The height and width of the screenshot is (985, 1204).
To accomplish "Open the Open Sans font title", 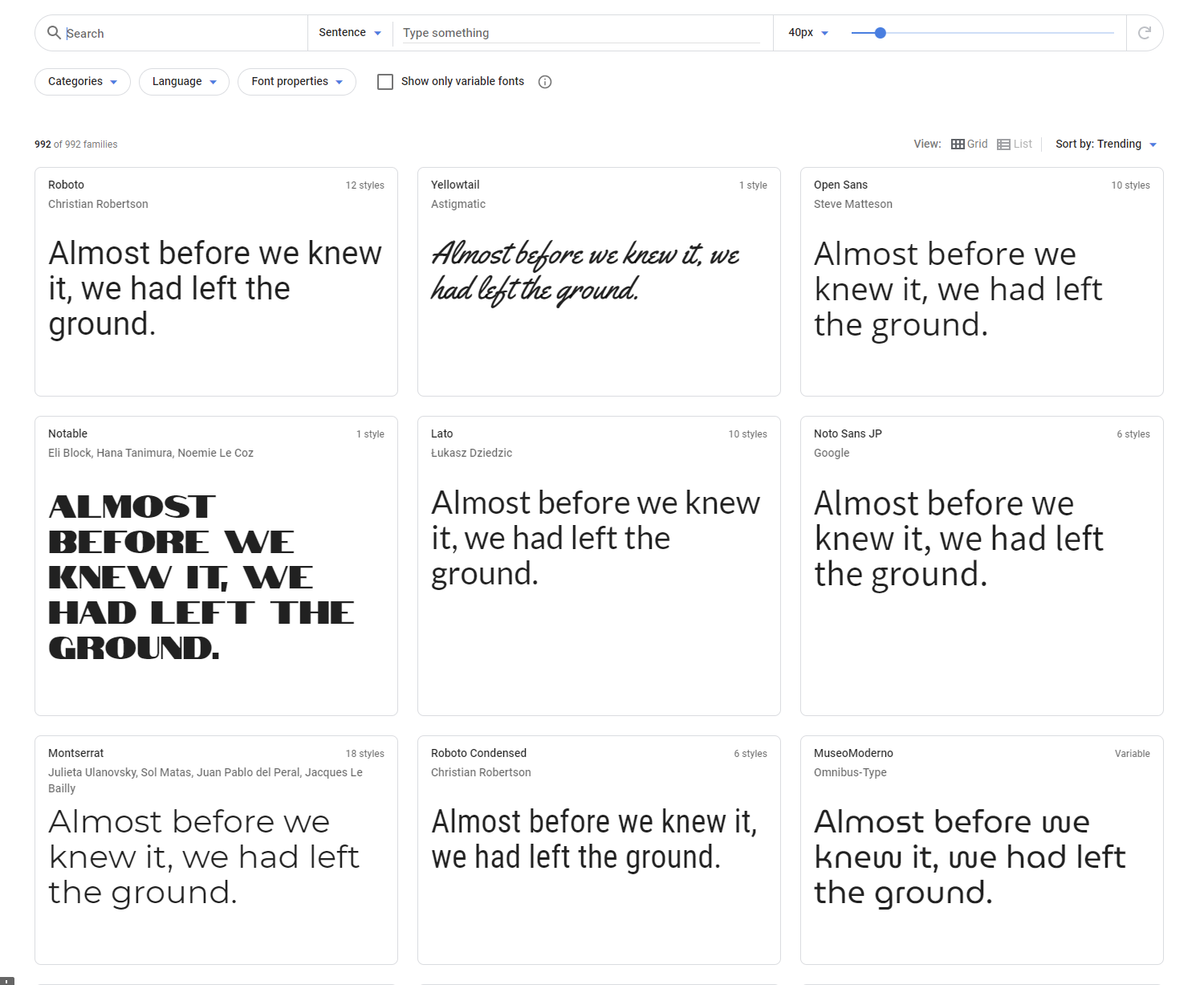I will pyautogui.click(x=840, y=185).
